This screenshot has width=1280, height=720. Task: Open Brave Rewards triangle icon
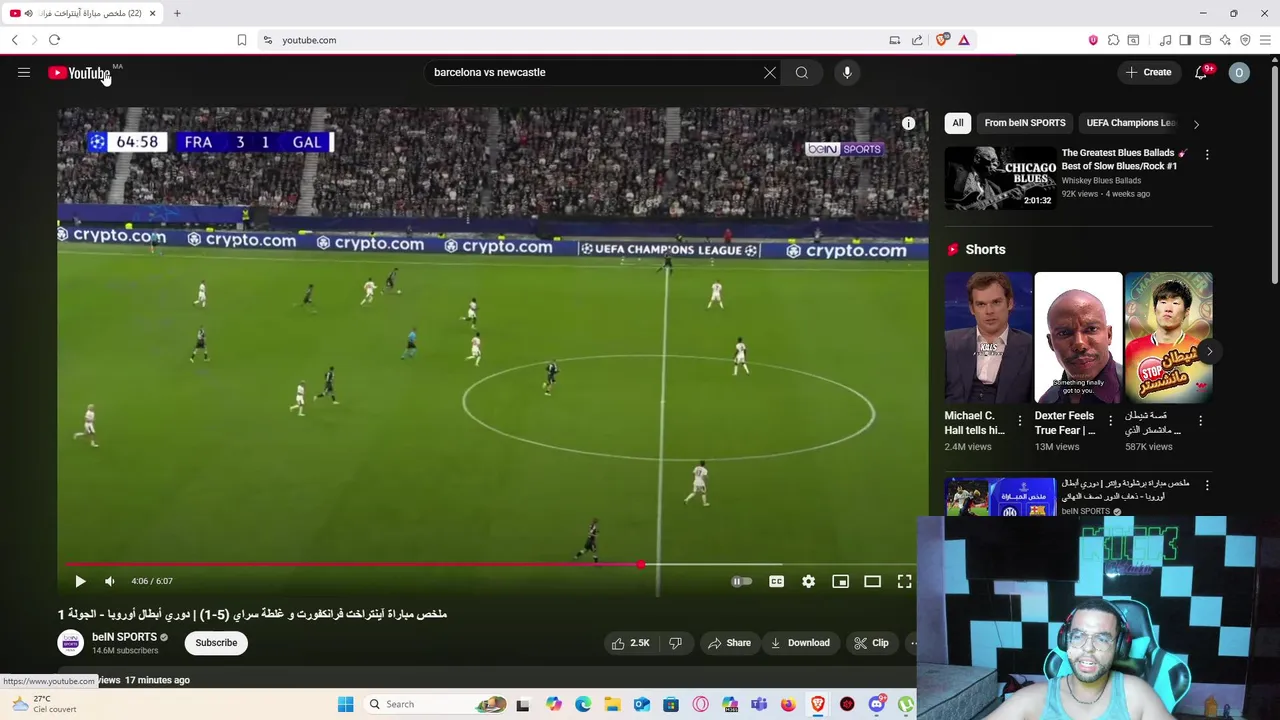click(x=964, y=40)
